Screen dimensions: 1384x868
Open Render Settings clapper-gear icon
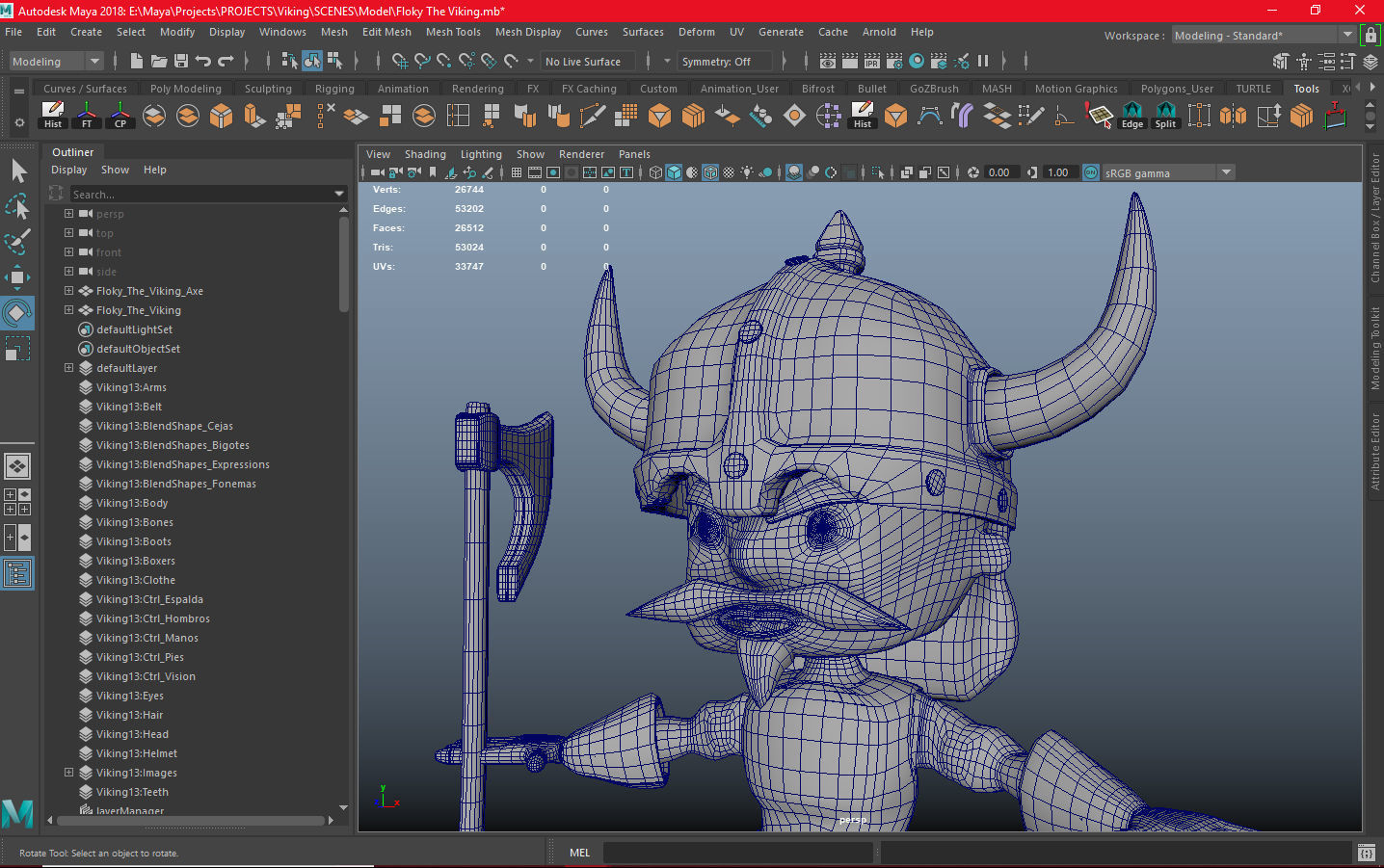click(894, 61)
